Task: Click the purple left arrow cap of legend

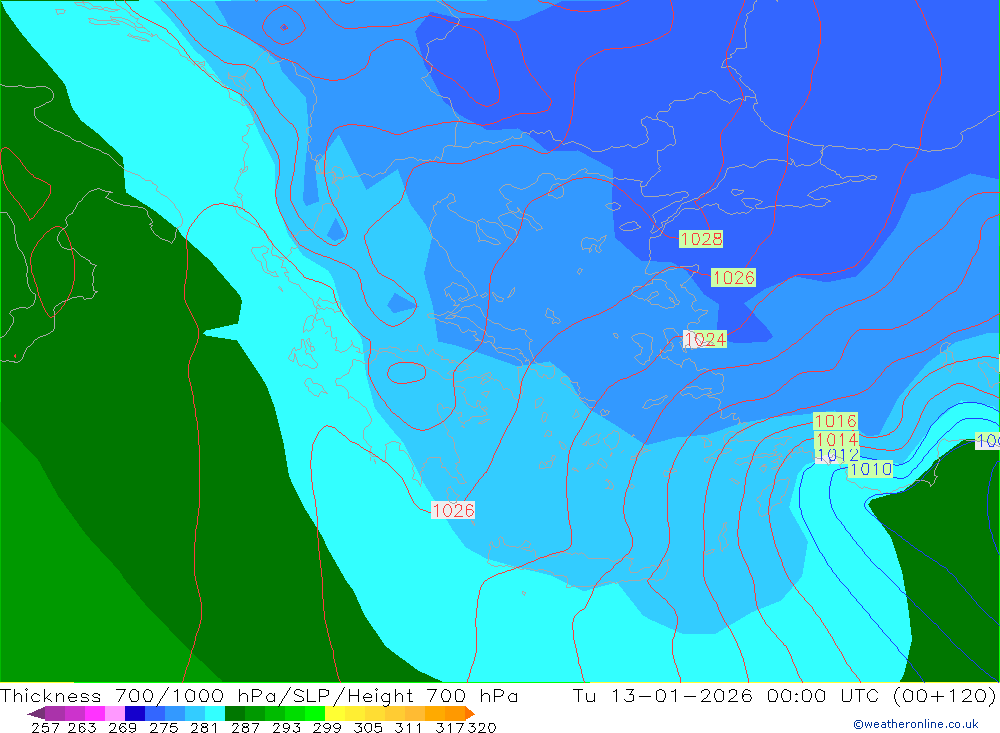Action: (x=36, y=713)
